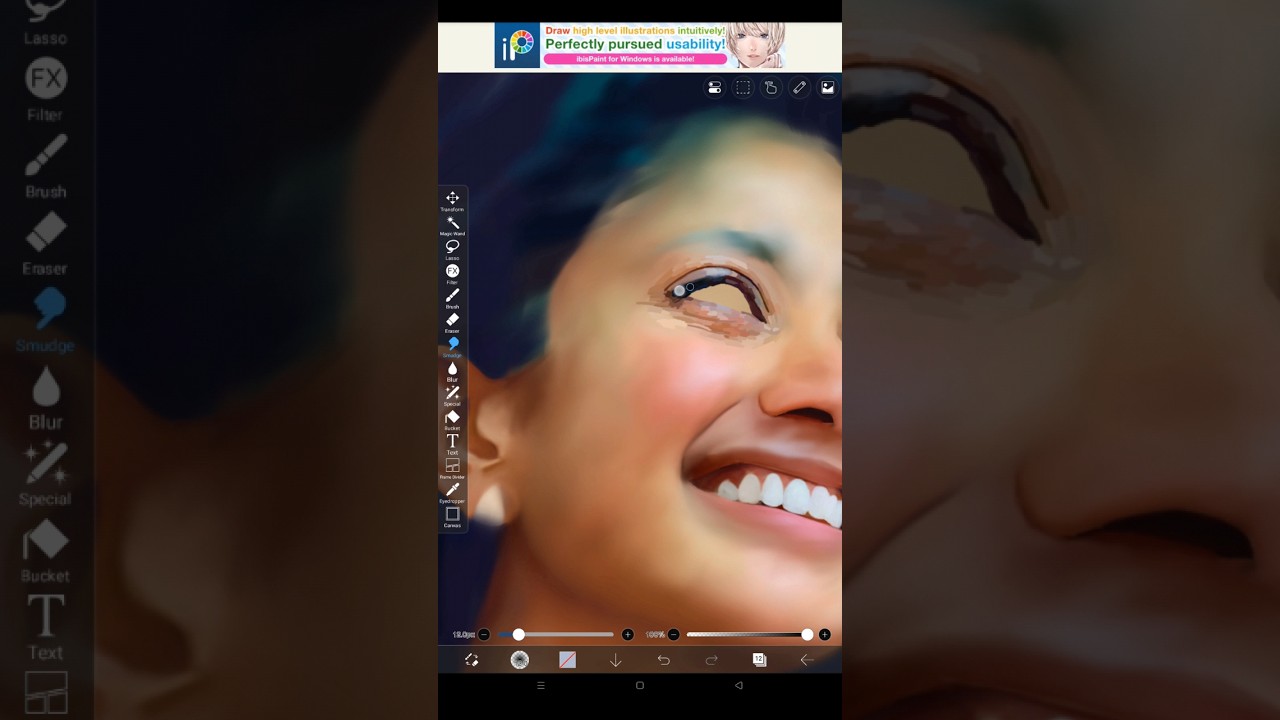Screen dimensions: 1280x720
Task: Select the Brush tool
Action: pyautogui.click(x=452, y=298)
